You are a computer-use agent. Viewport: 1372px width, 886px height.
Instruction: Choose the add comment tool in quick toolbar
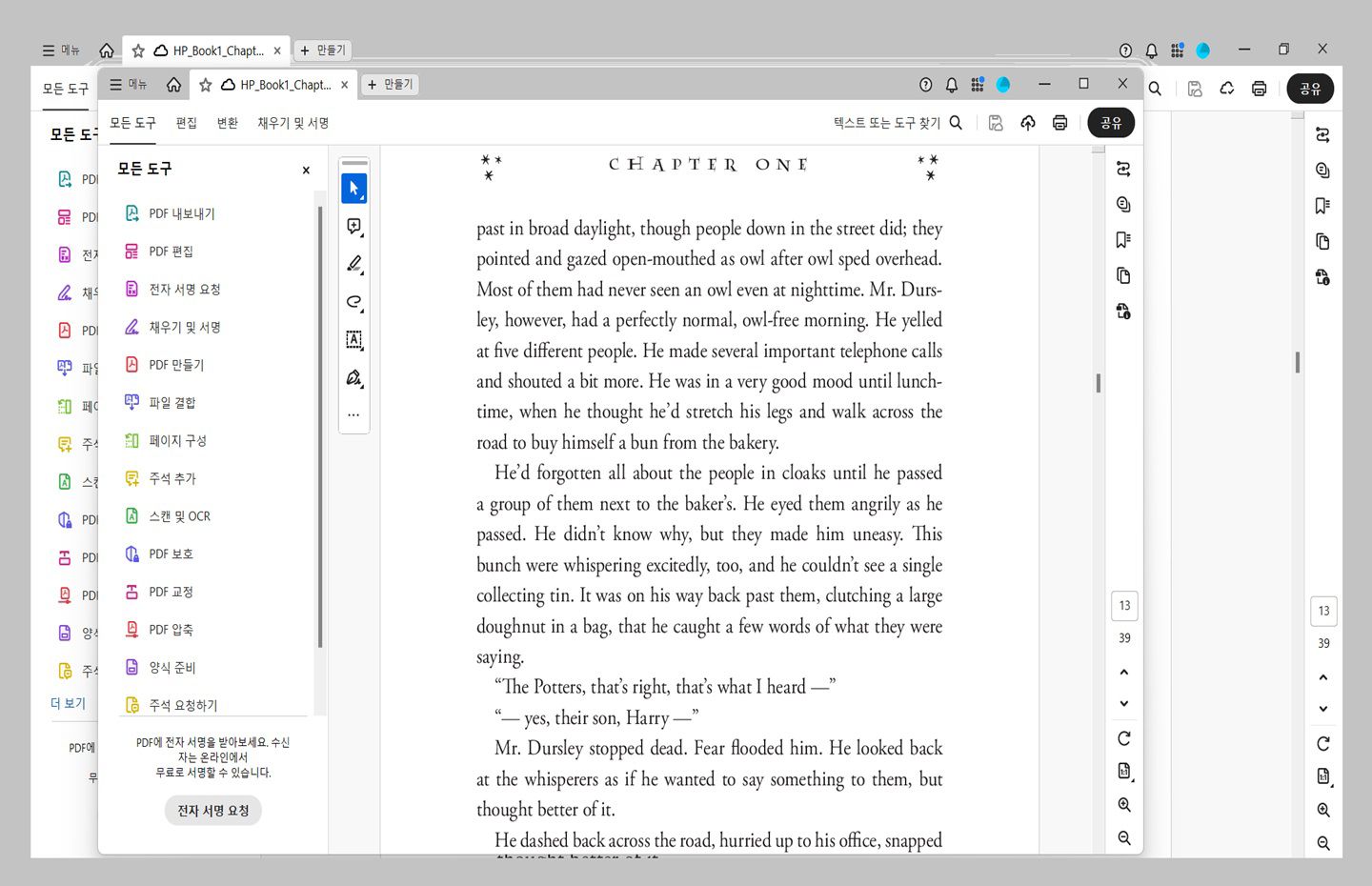click(353, 227)
